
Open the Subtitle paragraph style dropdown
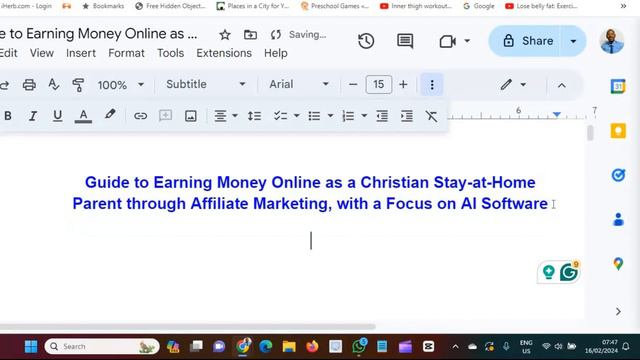click(206, 84)
